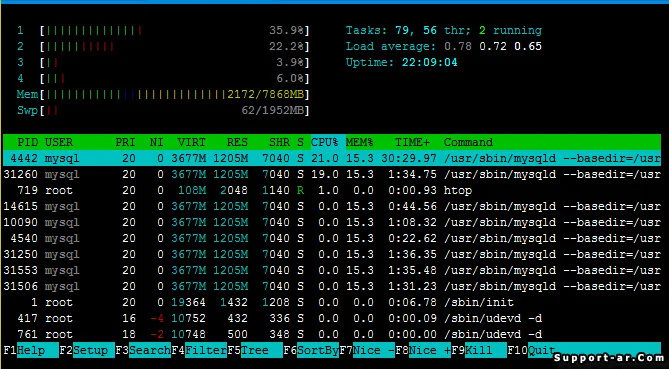The height and width of the screenshot is (369, 669).
Task: Select F9 Kill in footer
Action: (479, 350)
